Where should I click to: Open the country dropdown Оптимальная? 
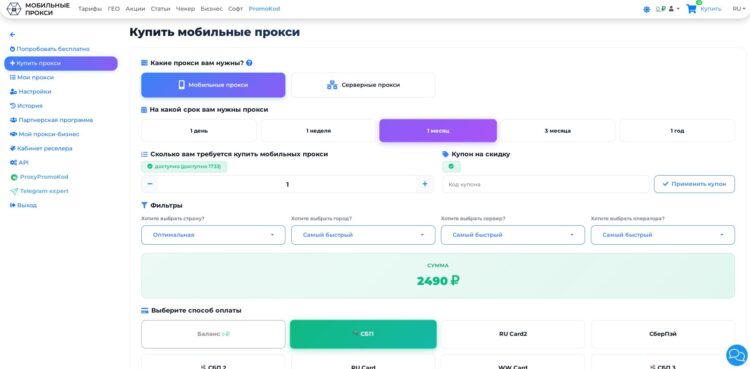(213, 235)
